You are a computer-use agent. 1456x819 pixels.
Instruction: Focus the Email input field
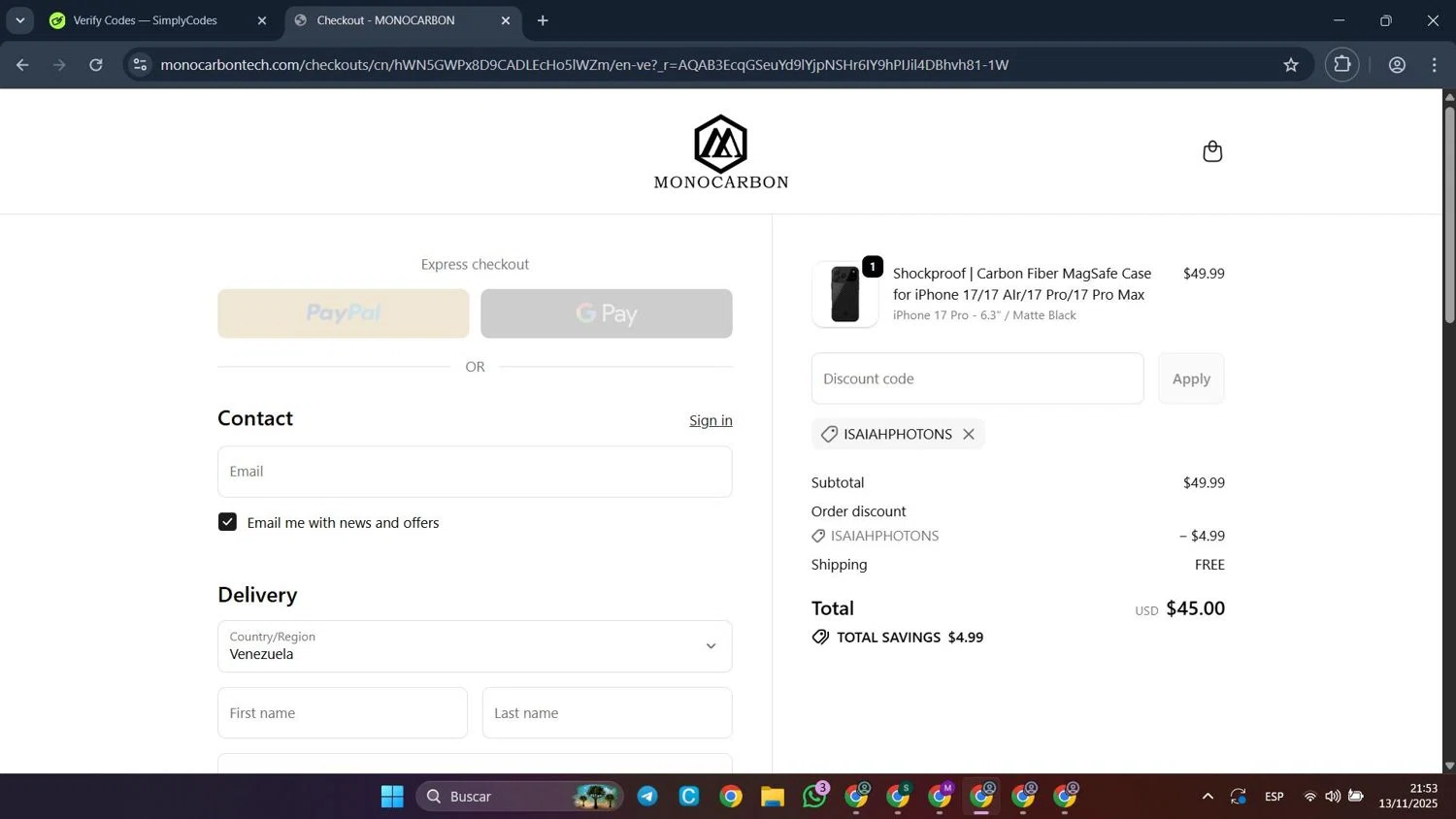coord(475,472)
